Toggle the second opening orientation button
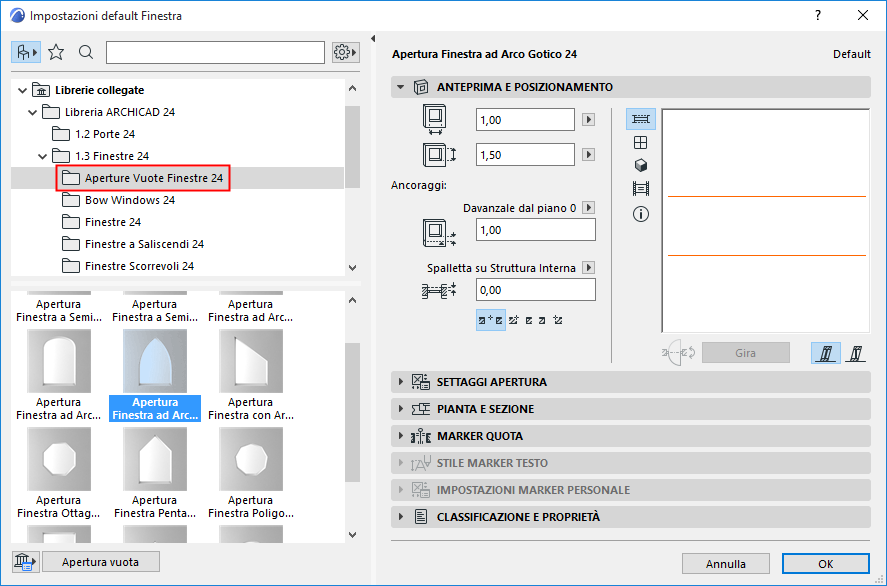This screenshot has height=586, width=887. [x=856, y=353]
